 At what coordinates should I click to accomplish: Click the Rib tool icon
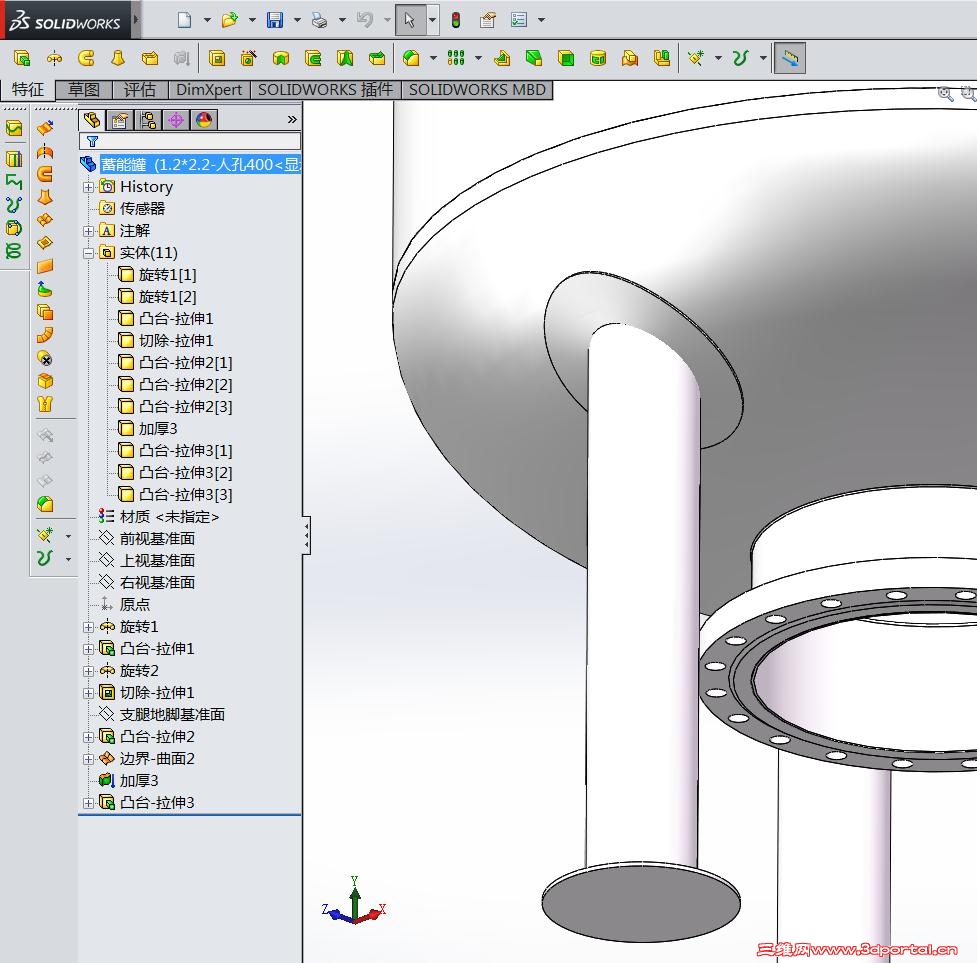pyautogui.click(x=502, y=58)
